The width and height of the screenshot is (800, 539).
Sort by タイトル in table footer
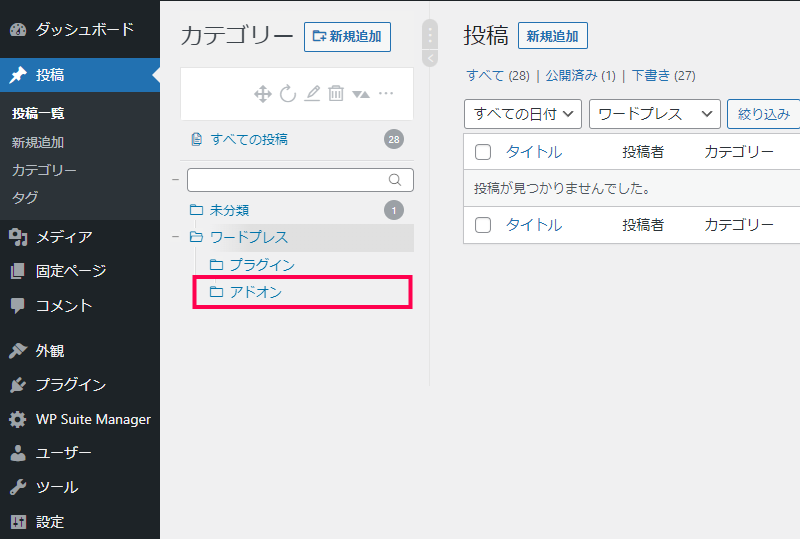(534, 225)
